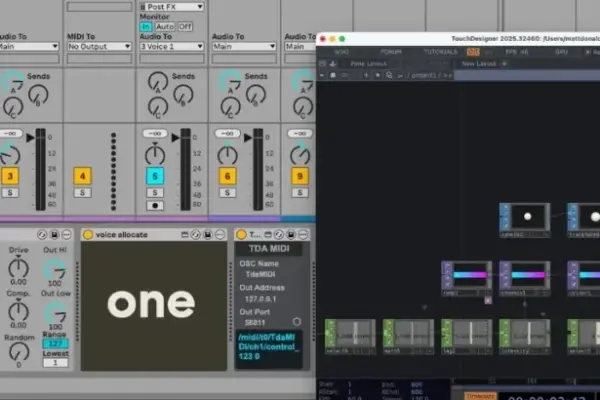Screen dimensions: 600x400
Task: Click the track 6 pan knob
Action: click(228, 155)
